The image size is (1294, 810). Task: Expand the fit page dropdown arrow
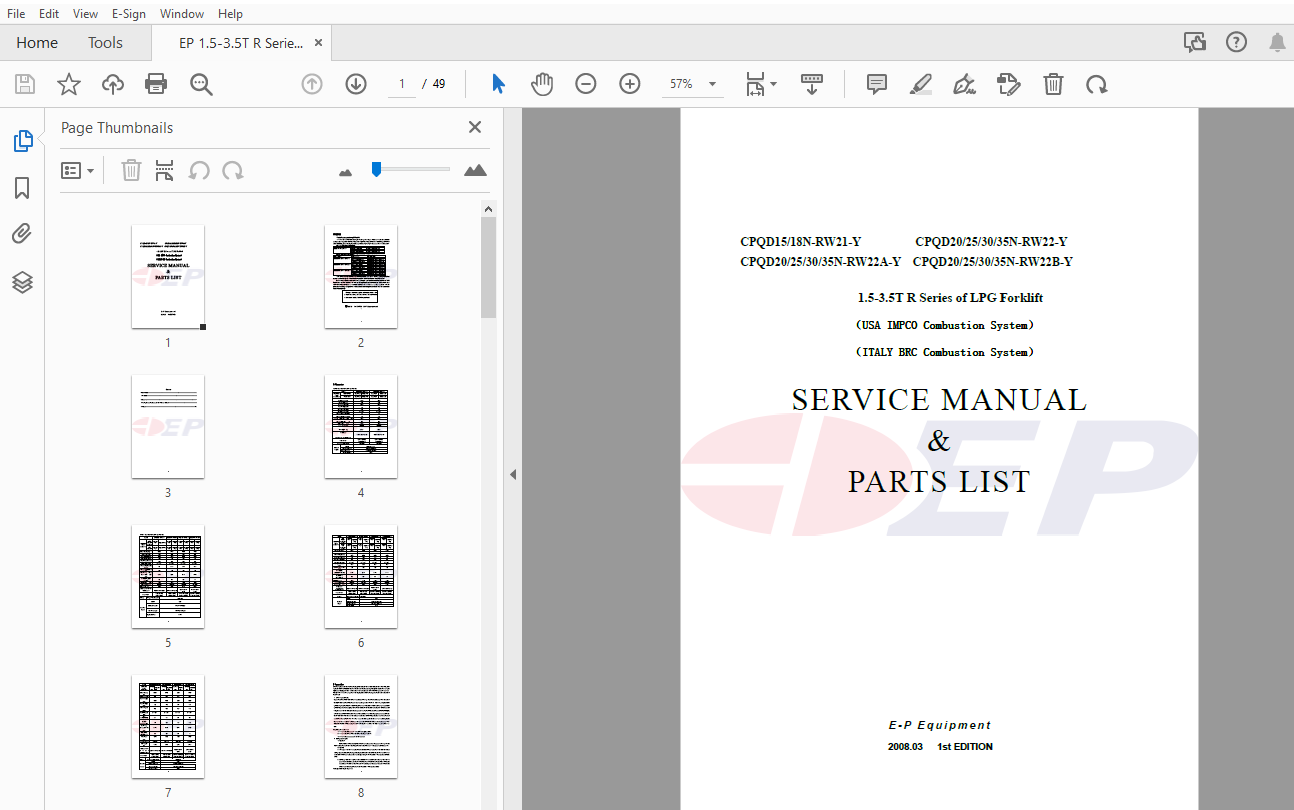774,85
